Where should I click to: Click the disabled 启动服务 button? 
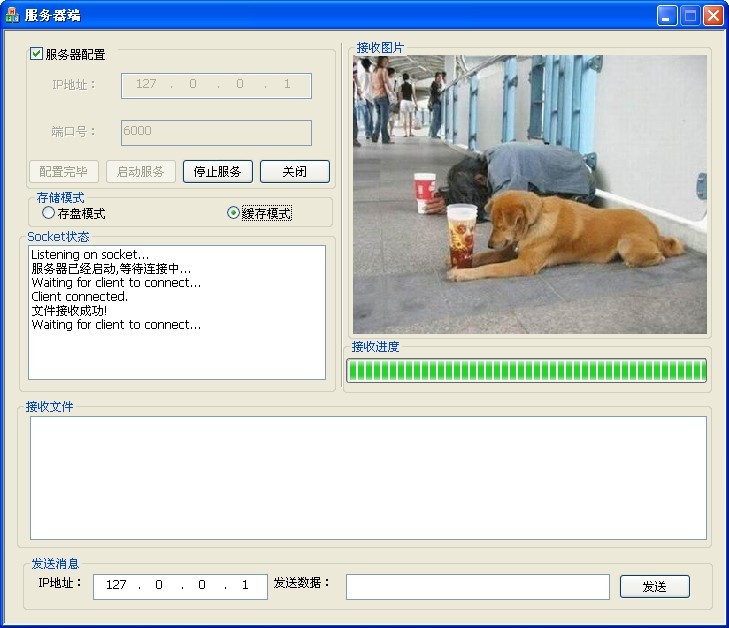click(x=141, y=172)
